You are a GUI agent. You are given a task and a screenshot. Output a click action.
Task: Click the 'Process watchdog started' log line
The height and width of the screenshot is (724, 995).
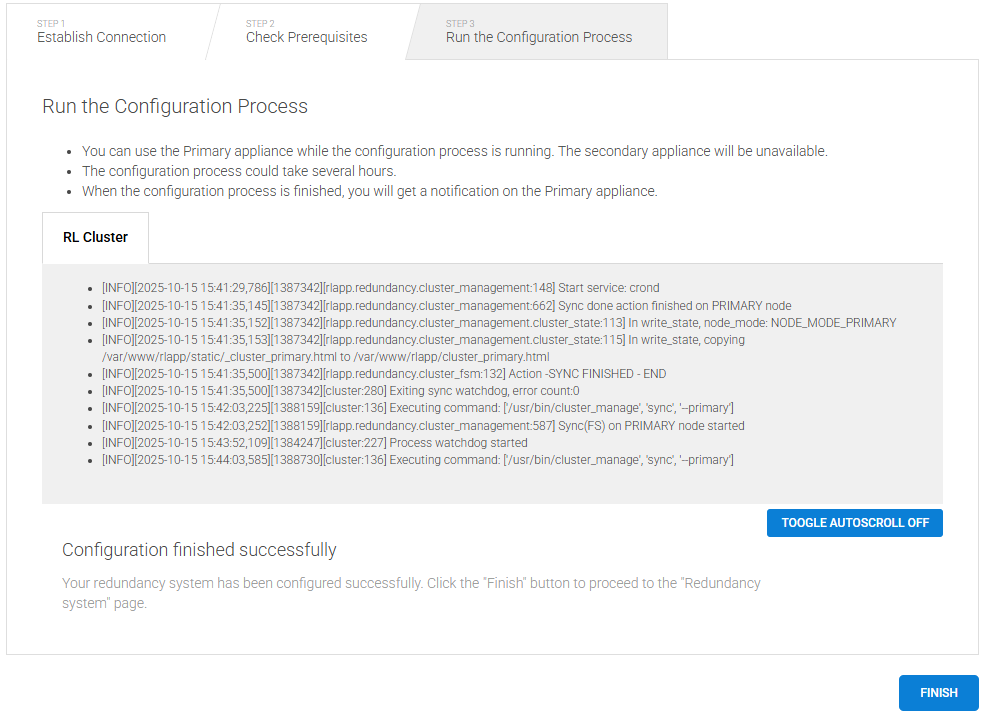coord(314,443)
